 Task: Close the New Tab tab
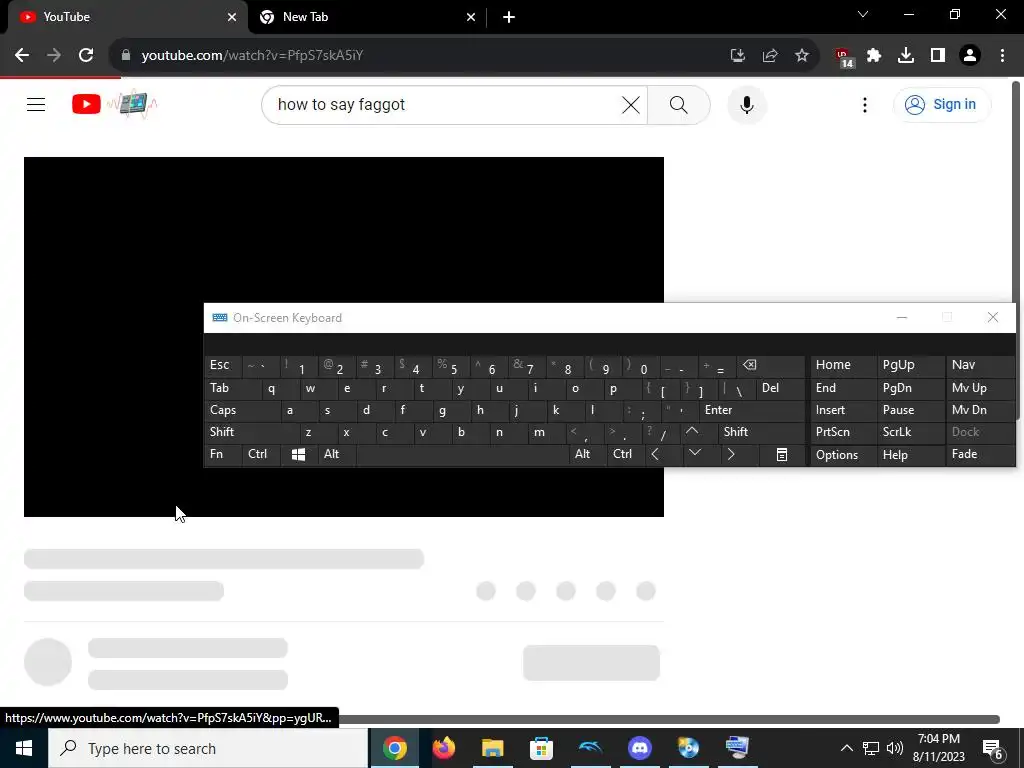point(471,17)
